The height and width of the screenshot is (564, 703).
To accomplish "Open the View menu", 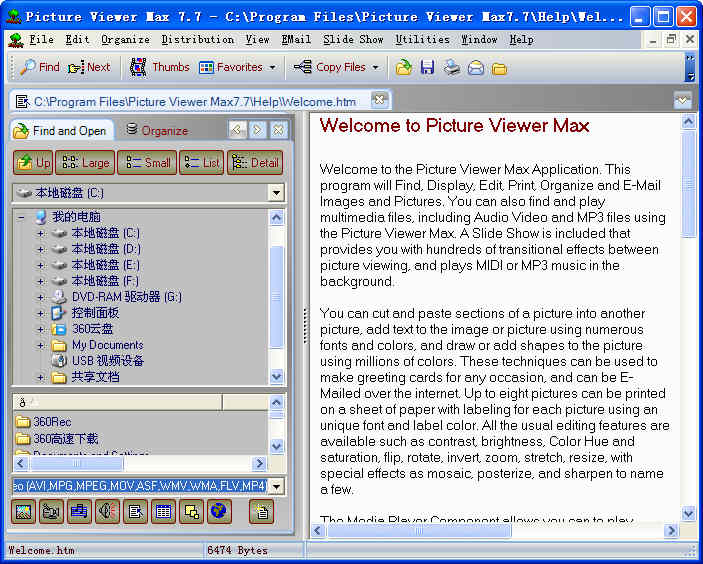I will click(x=257, y=40).
